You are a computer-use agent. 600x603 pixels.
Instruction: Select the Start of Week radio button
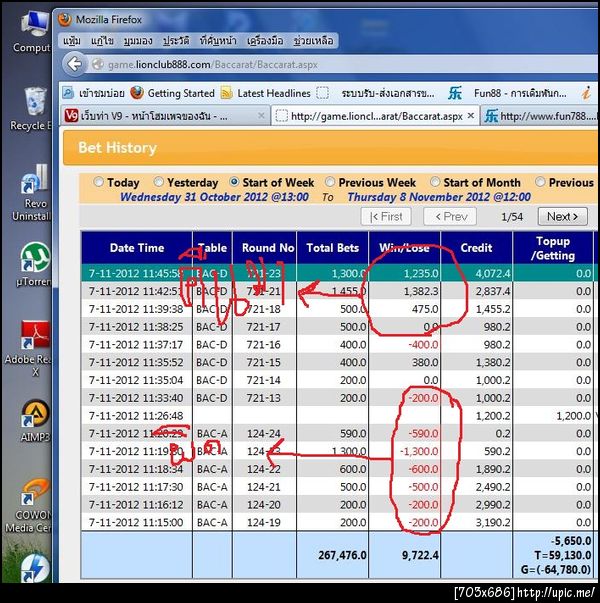[x=234, y=182]
